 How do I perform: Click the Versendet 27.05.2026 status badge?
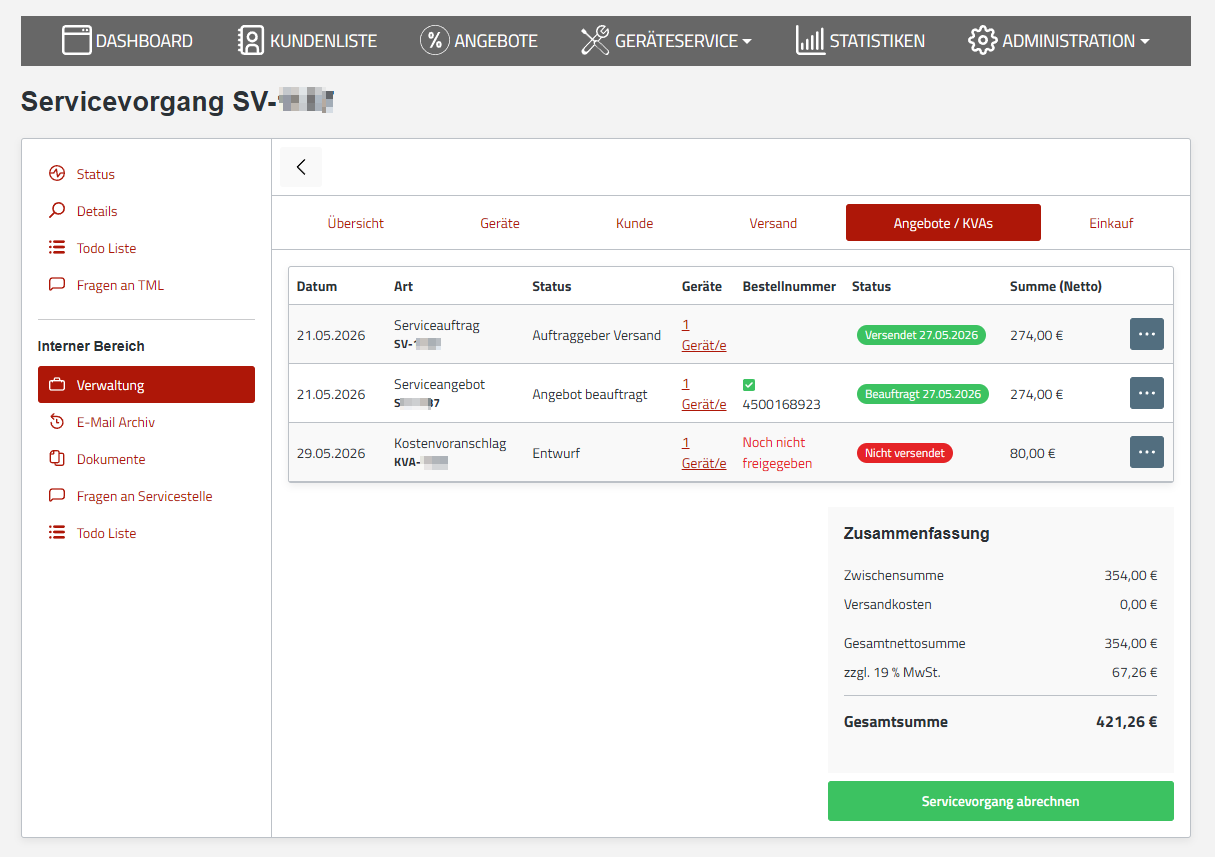921,335
